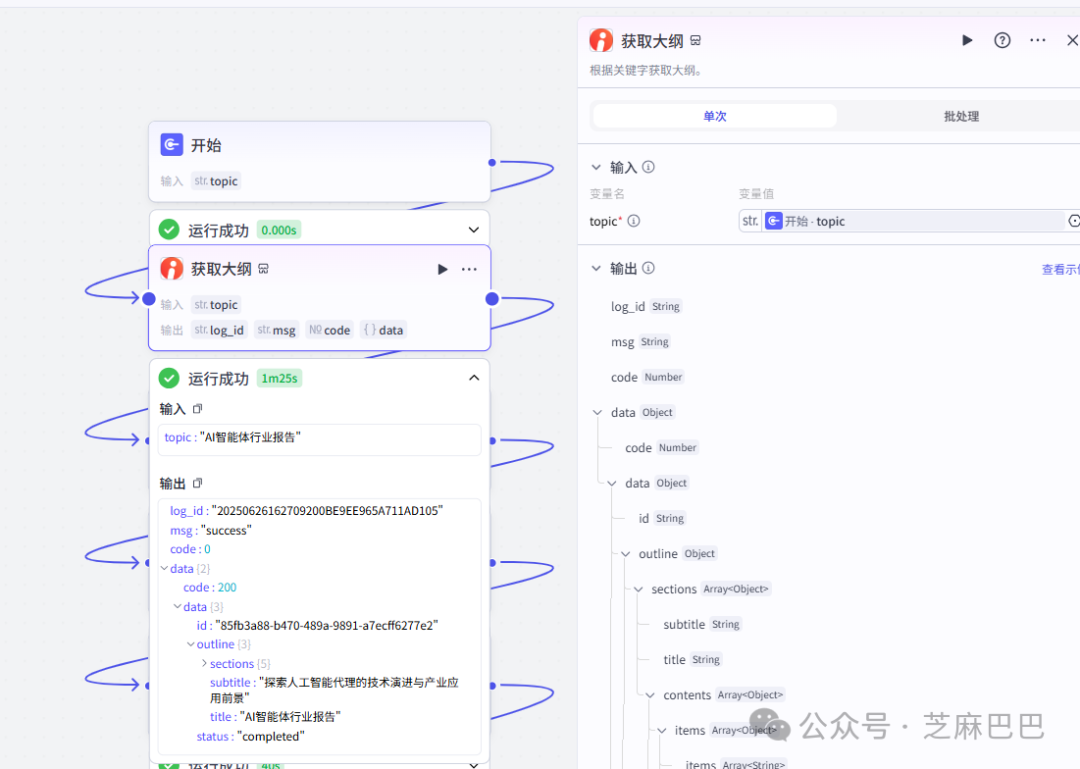Expand the sections {5} result node
This screenshot has width=1080, height=769.
(204, 663)
